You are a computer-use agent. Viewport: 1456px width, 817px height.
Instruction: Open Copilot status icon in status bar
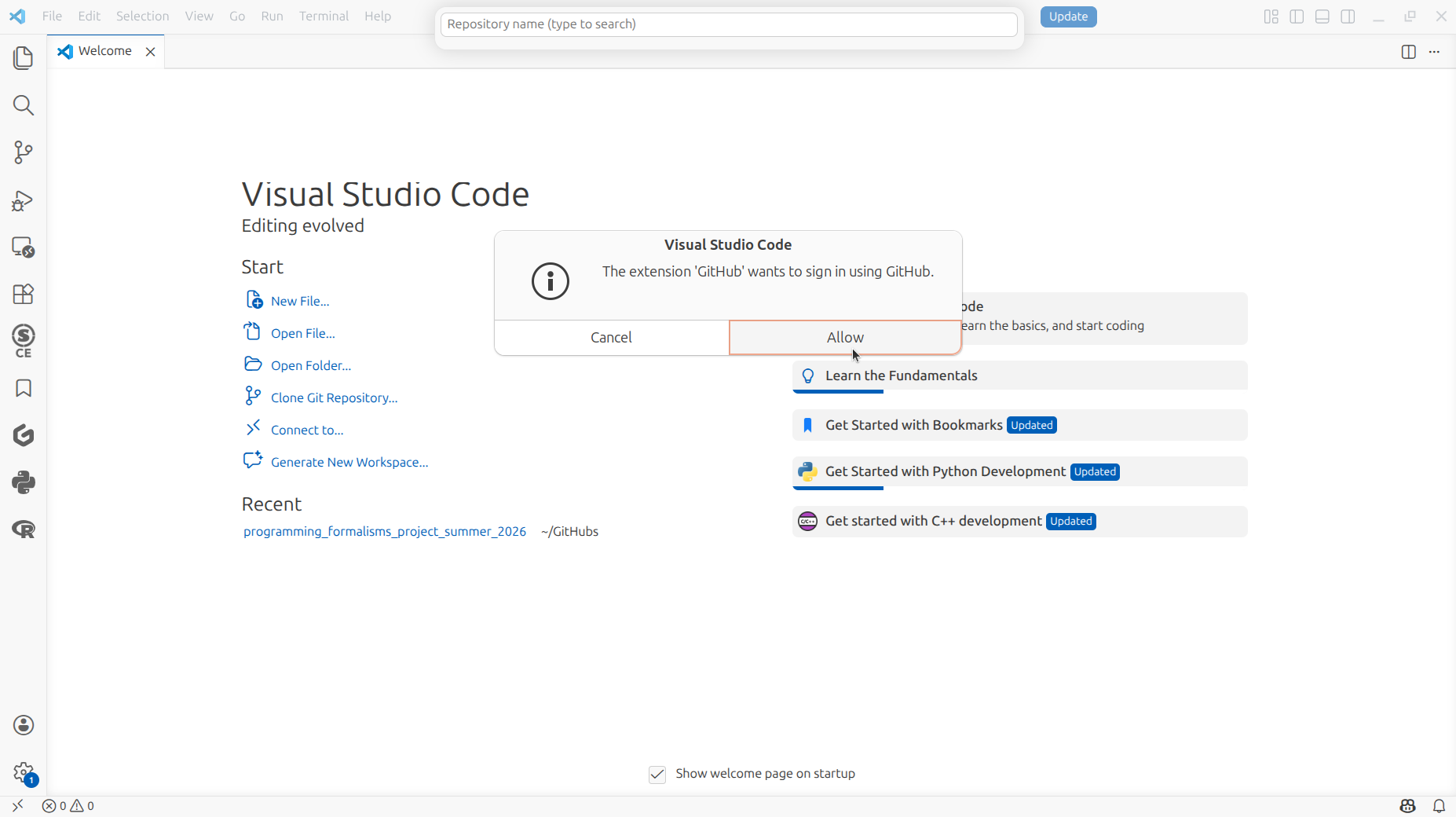coord(1407,806)
